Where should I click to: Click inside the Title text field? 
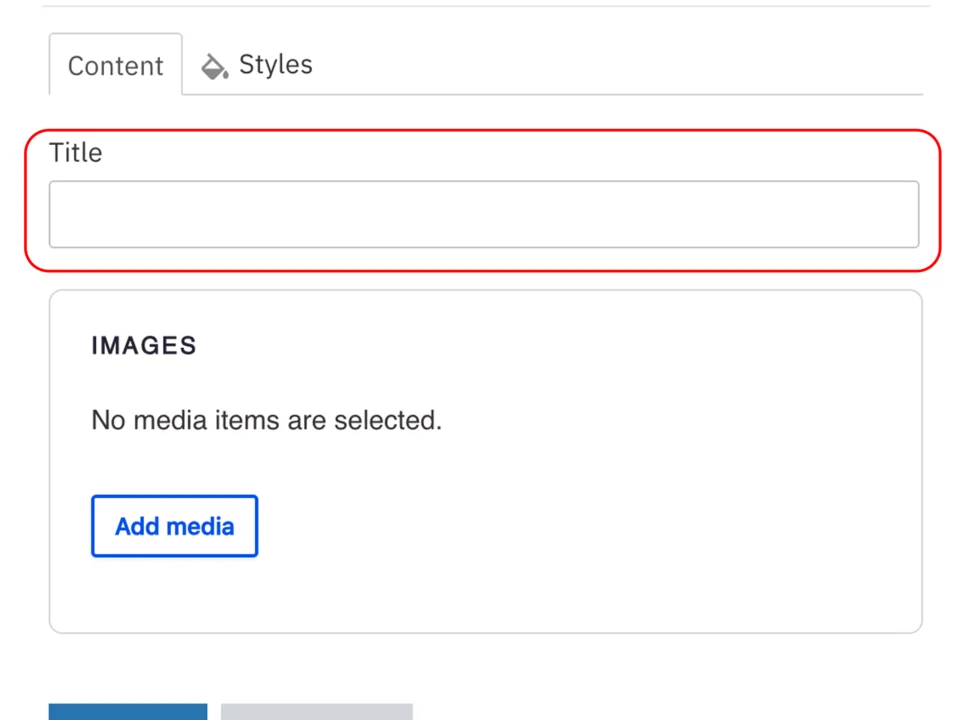point(484,214)
